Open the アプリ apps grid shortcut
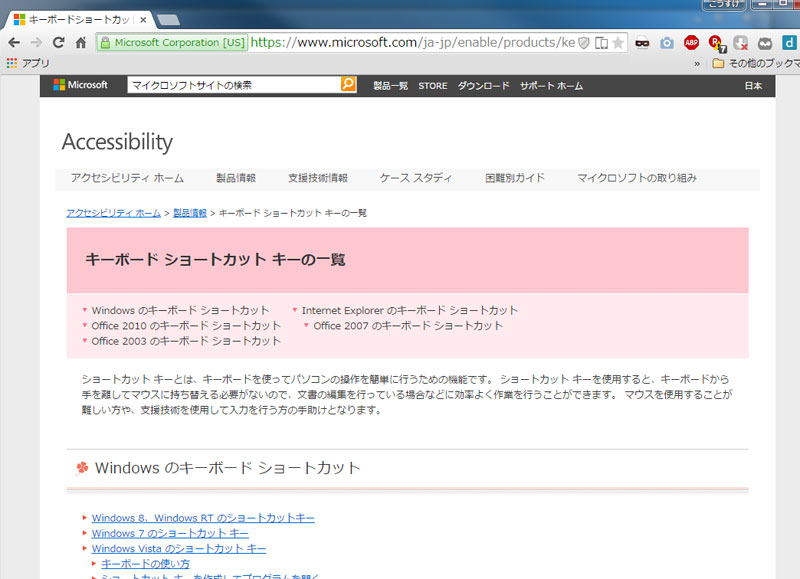800x579 pixels. (28, 63)
